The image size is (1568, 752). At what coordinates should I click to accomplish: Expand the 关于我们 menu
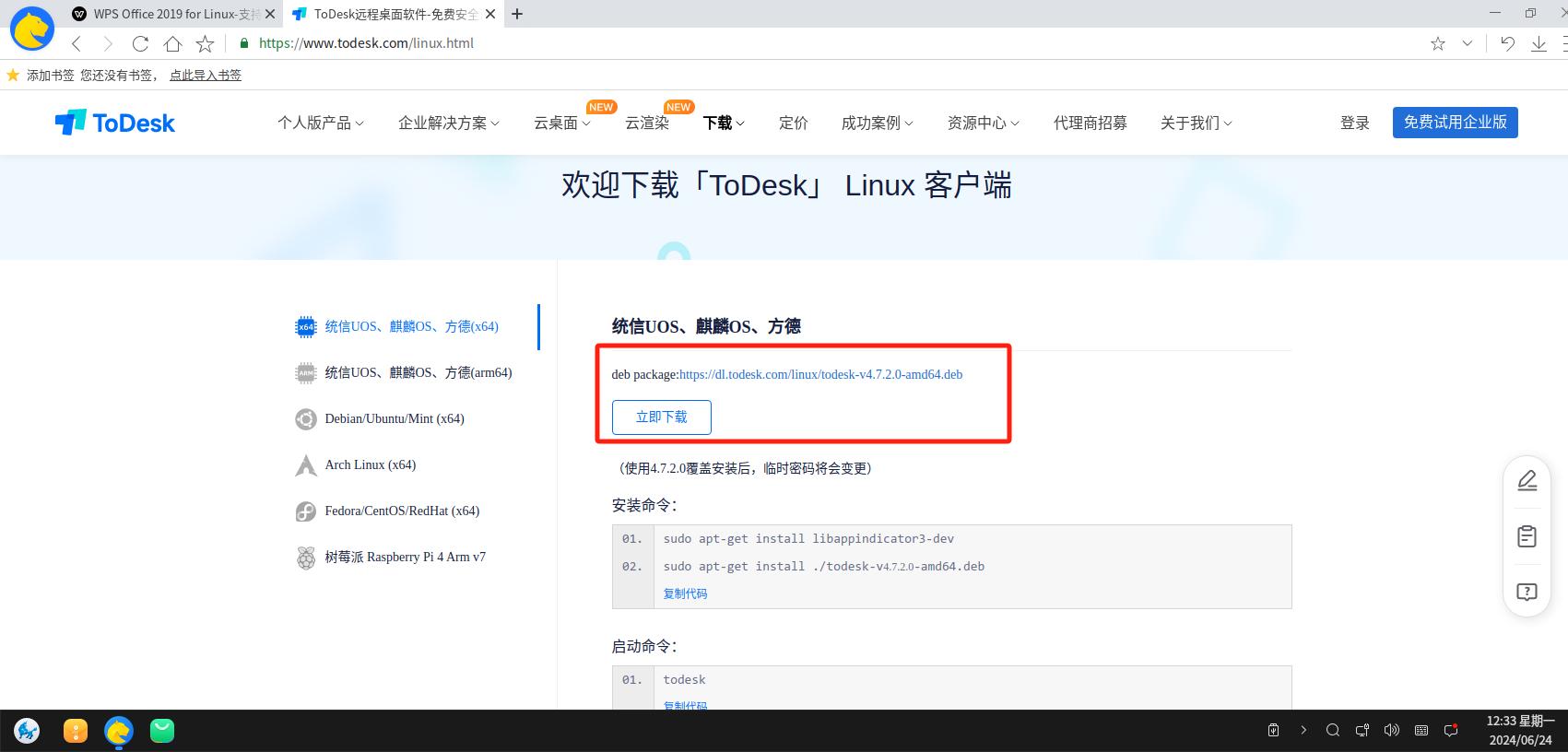pos(1196,123)
